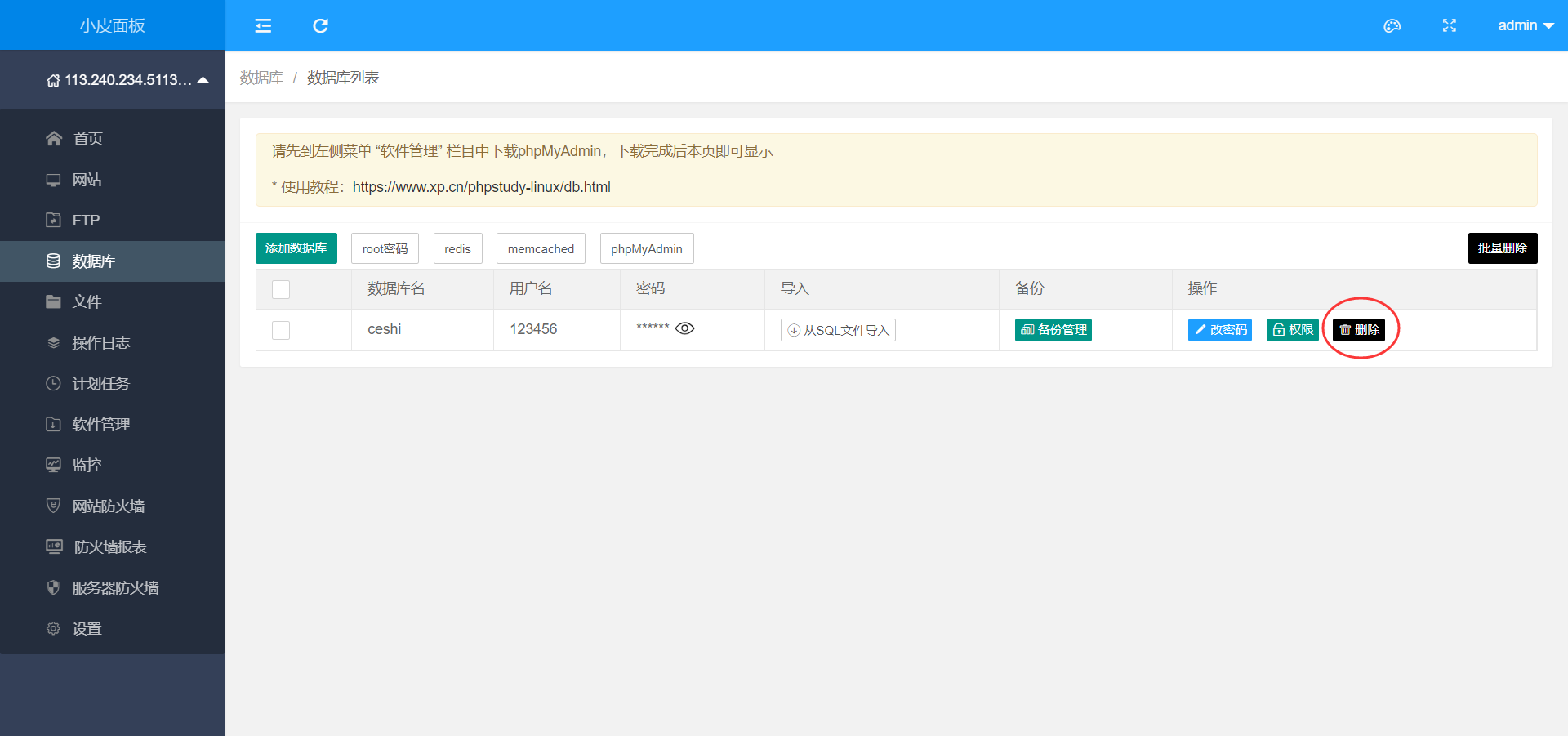Tick the select-all checkbox in the table header
The image size is (1568, 736).
pos(281,289)
